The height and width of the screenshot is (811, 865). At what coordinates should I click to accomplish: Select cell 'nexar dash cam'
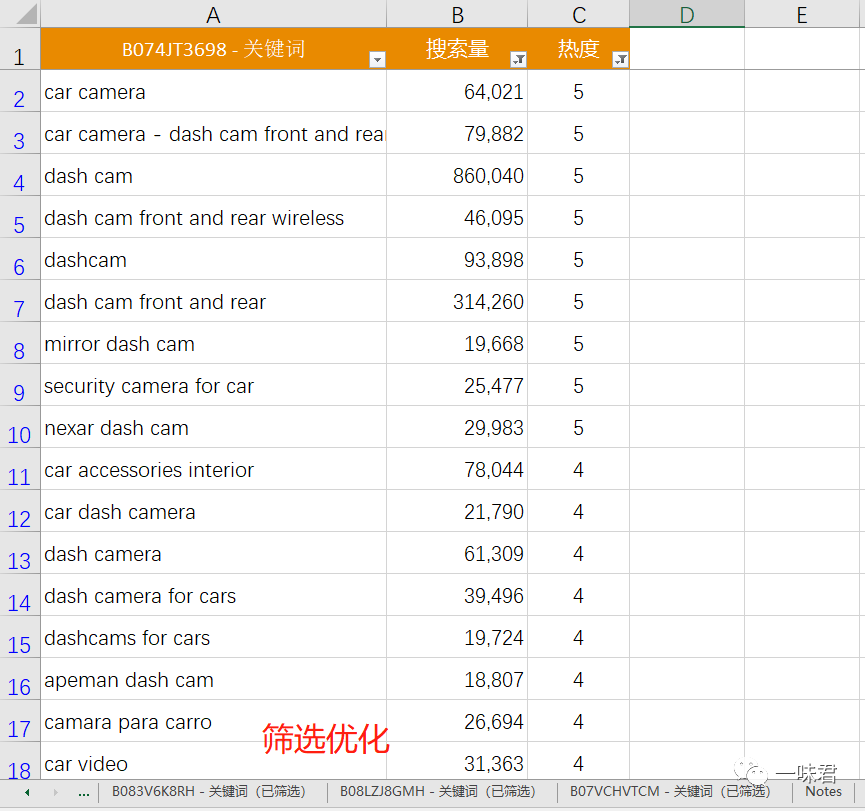click(x=213, y=427)
